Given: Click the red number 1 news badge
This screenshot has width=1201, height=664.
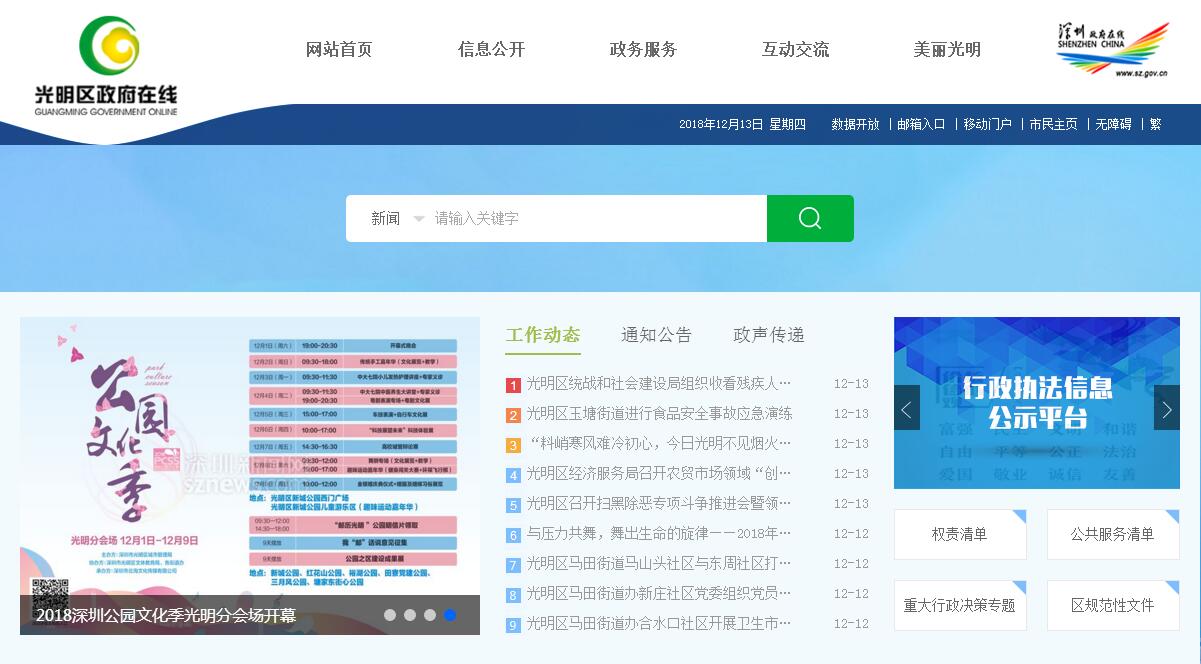Looking at the screenshot, I should (x=513, y=385).
